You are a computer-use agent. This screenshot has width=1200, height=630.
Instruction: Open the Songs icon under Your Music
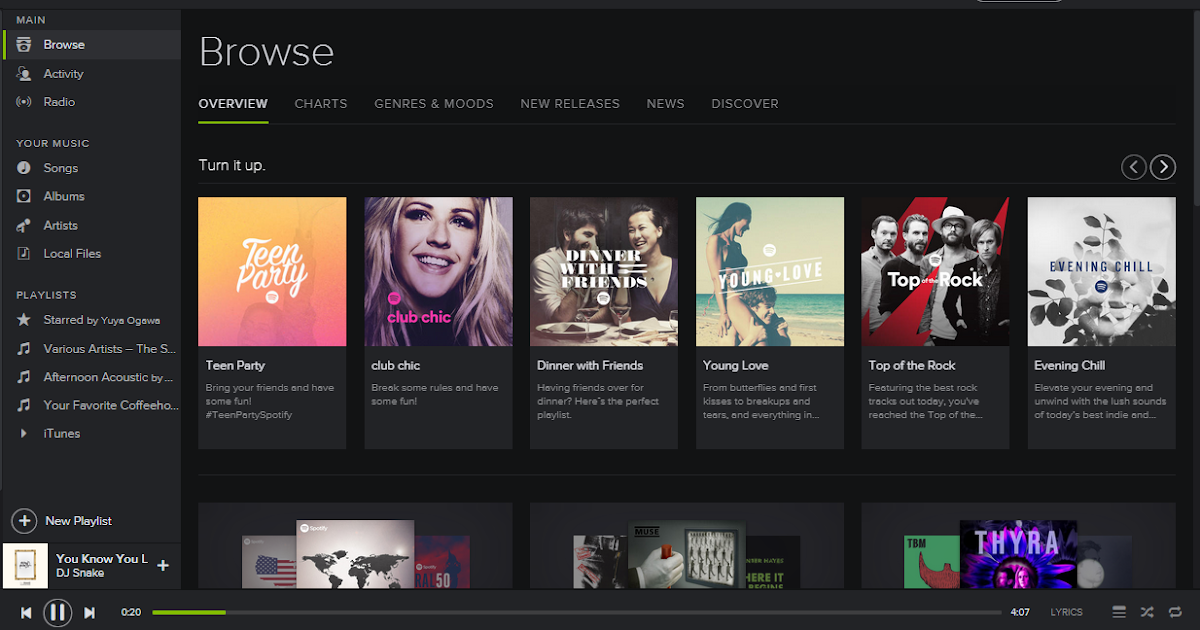click(x=24, y=168)
